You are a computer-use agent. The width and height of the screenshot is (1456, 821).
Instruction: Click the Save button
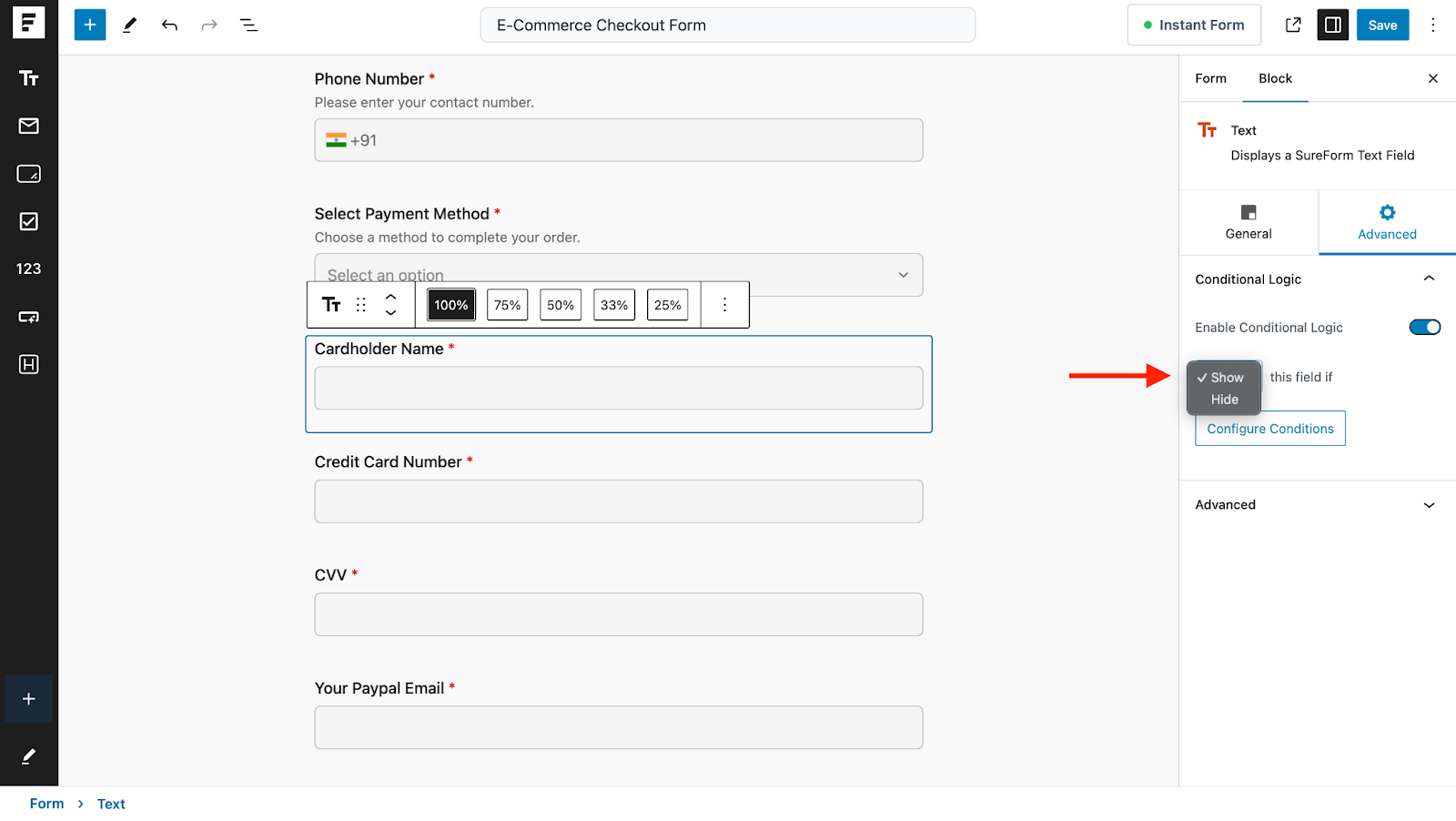tap(1382, 25)
